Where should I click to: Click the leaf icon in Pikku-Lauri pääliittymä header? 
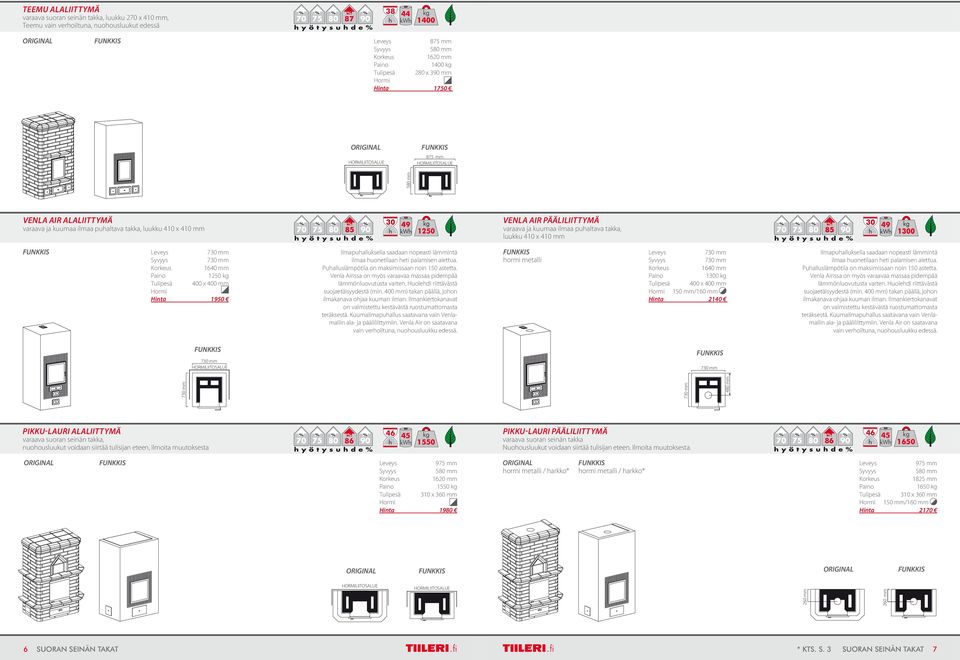pyautogui.click(x=930, y=436)
